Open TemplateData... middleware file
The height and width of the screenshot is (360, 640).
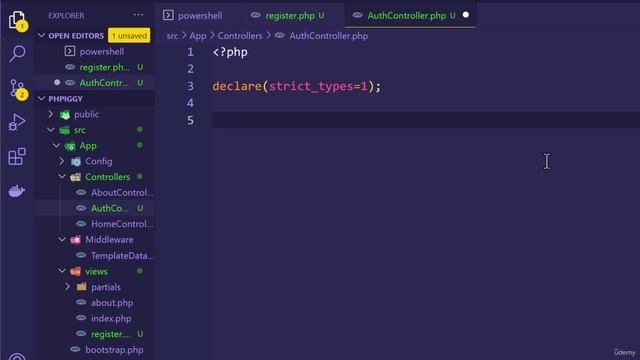click(x=122, y=256)
